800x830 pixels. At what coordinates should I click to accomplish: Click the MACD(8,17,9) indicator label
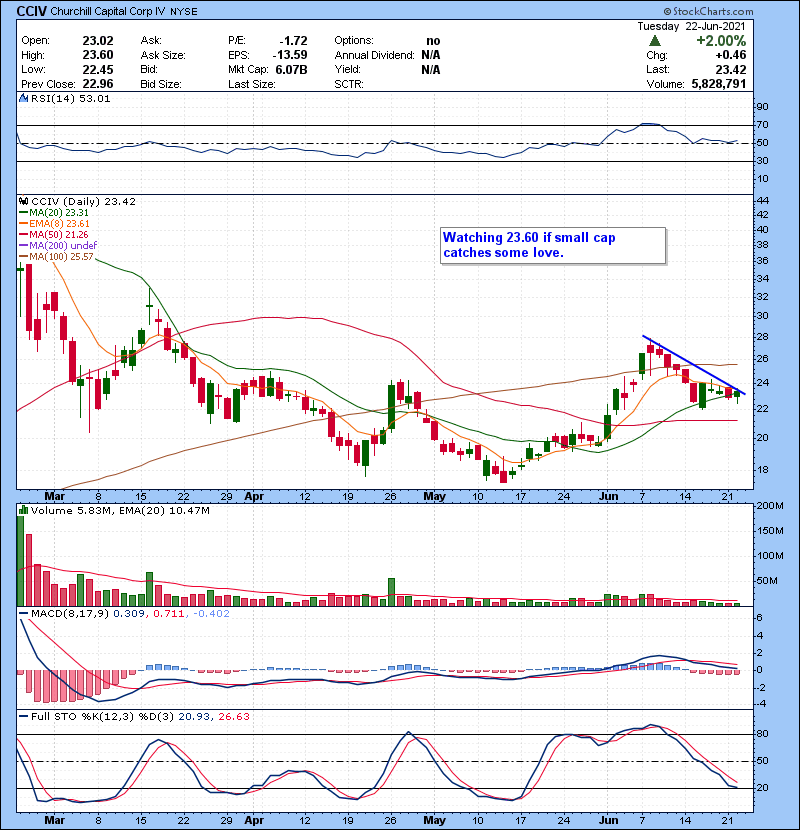(x=71, y=614)
